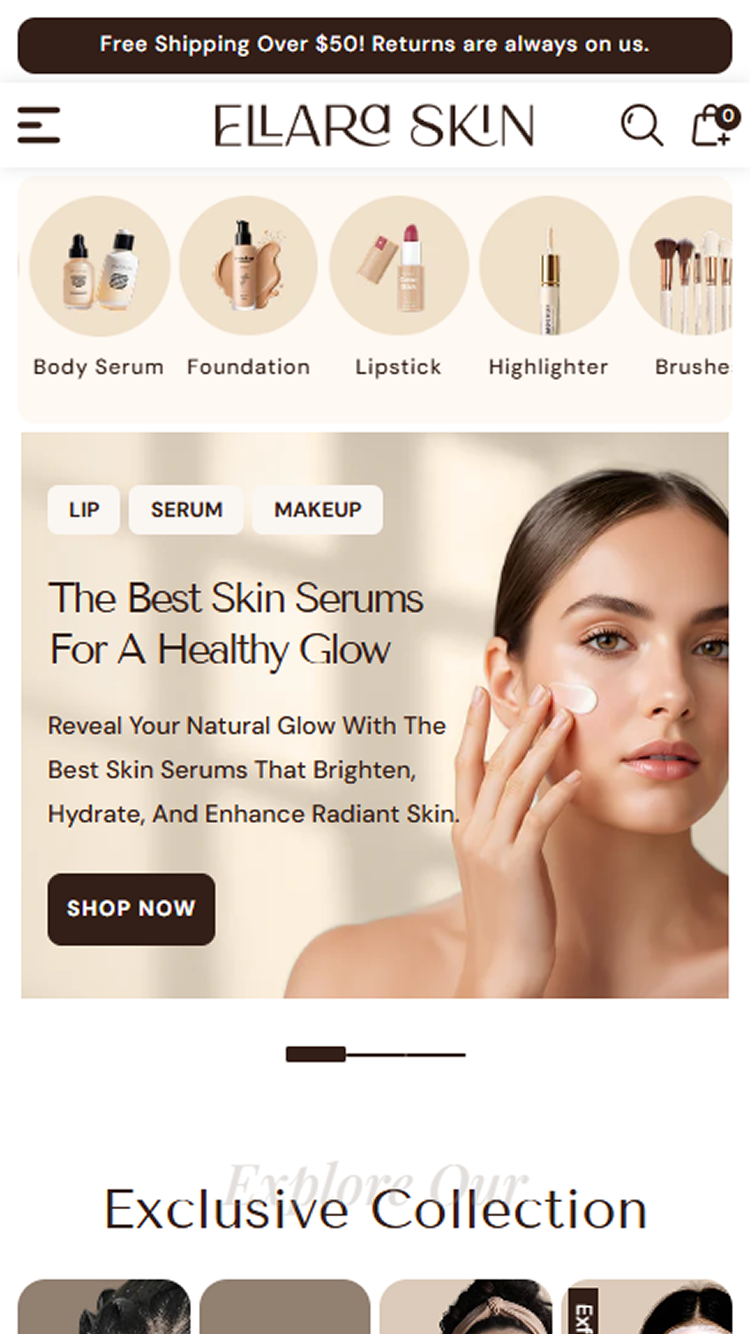Click the search magnifier icon
Screen dimensions: 750x1334
point(642,126)
